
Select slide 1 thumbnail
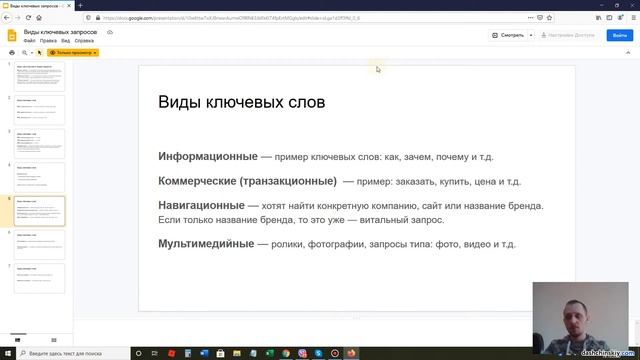tap(39, 76)
